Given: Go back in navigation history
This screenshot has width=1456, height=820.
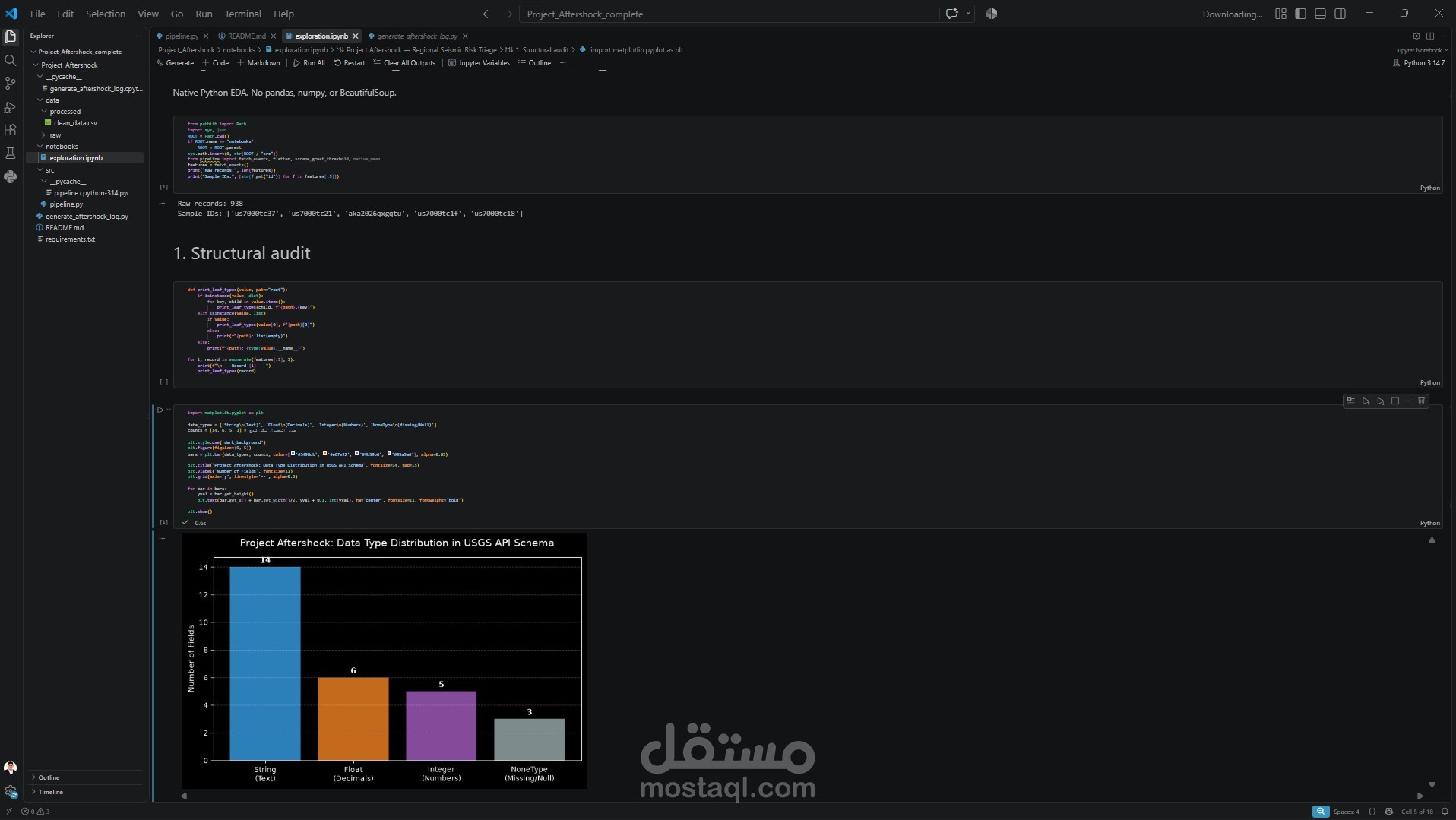Looking at the screenshot, I should (487, 14).
